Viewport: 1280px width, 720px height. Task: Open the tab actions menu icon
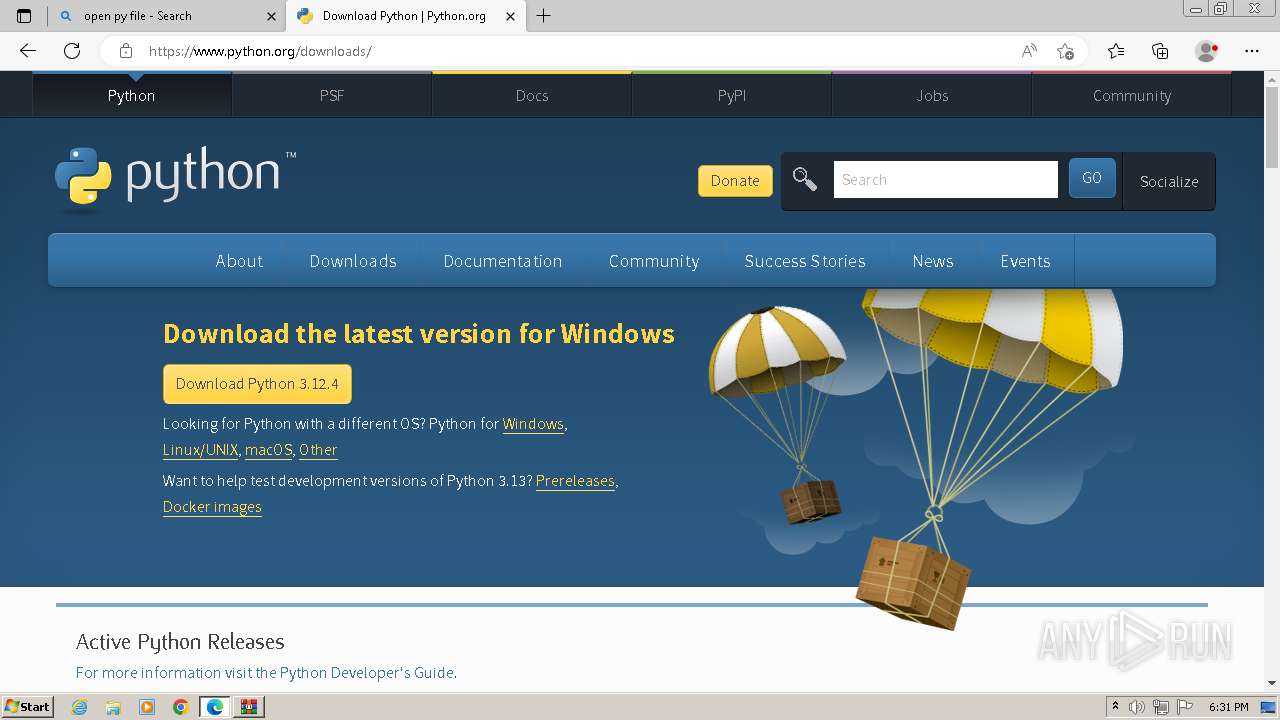(x=24, y=16)
